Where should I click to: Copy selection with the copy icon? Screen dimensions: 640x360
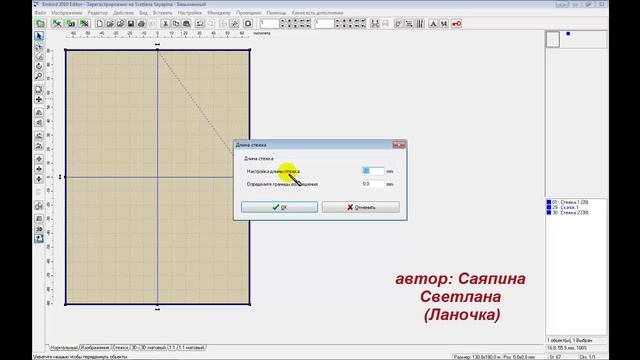[176, 24]
